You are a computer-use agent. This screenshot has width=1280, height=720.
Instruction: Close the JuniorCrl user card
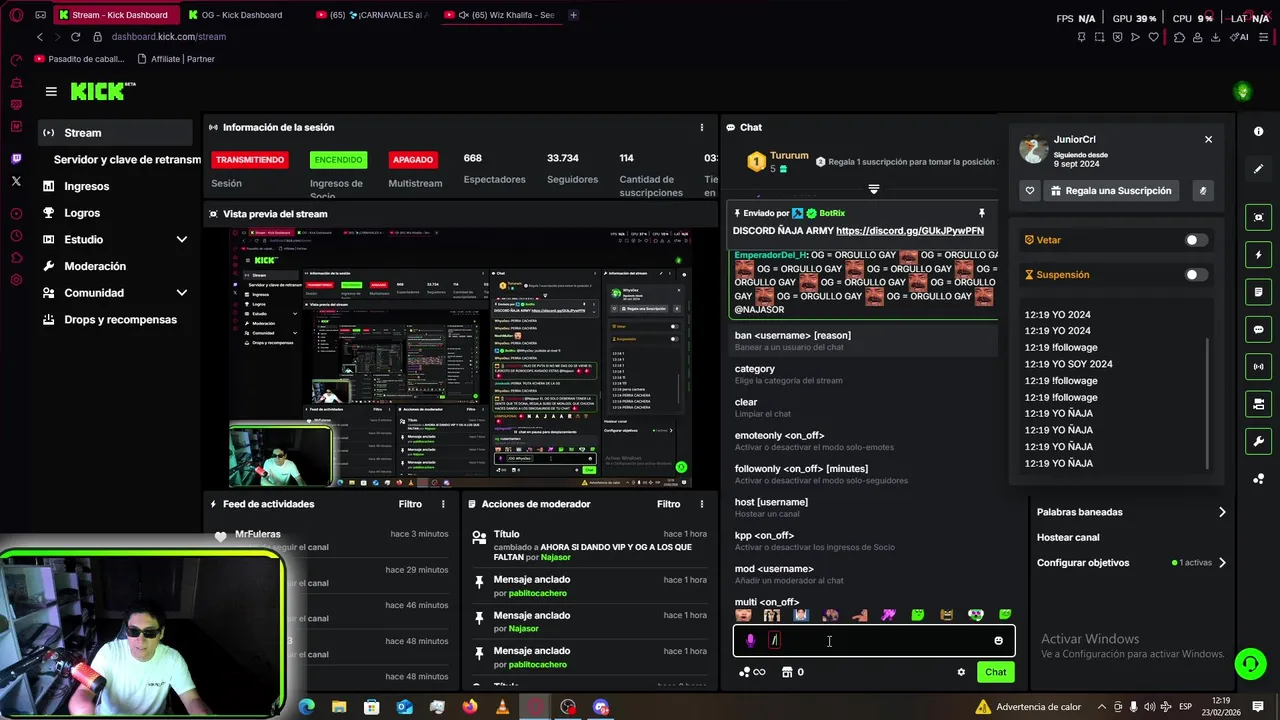(x=1208, y=139)
